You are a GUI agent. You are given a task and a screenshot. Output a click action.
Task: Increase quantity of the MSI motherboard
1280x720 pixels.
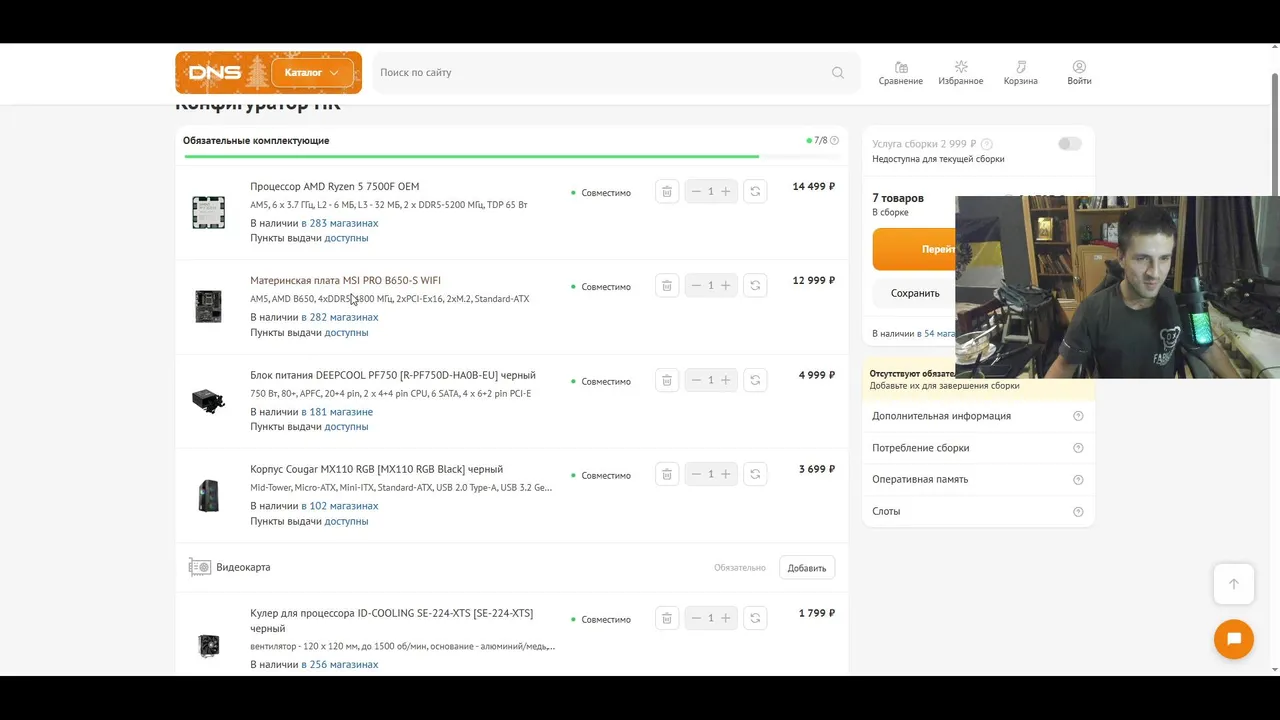coord(726,285)
